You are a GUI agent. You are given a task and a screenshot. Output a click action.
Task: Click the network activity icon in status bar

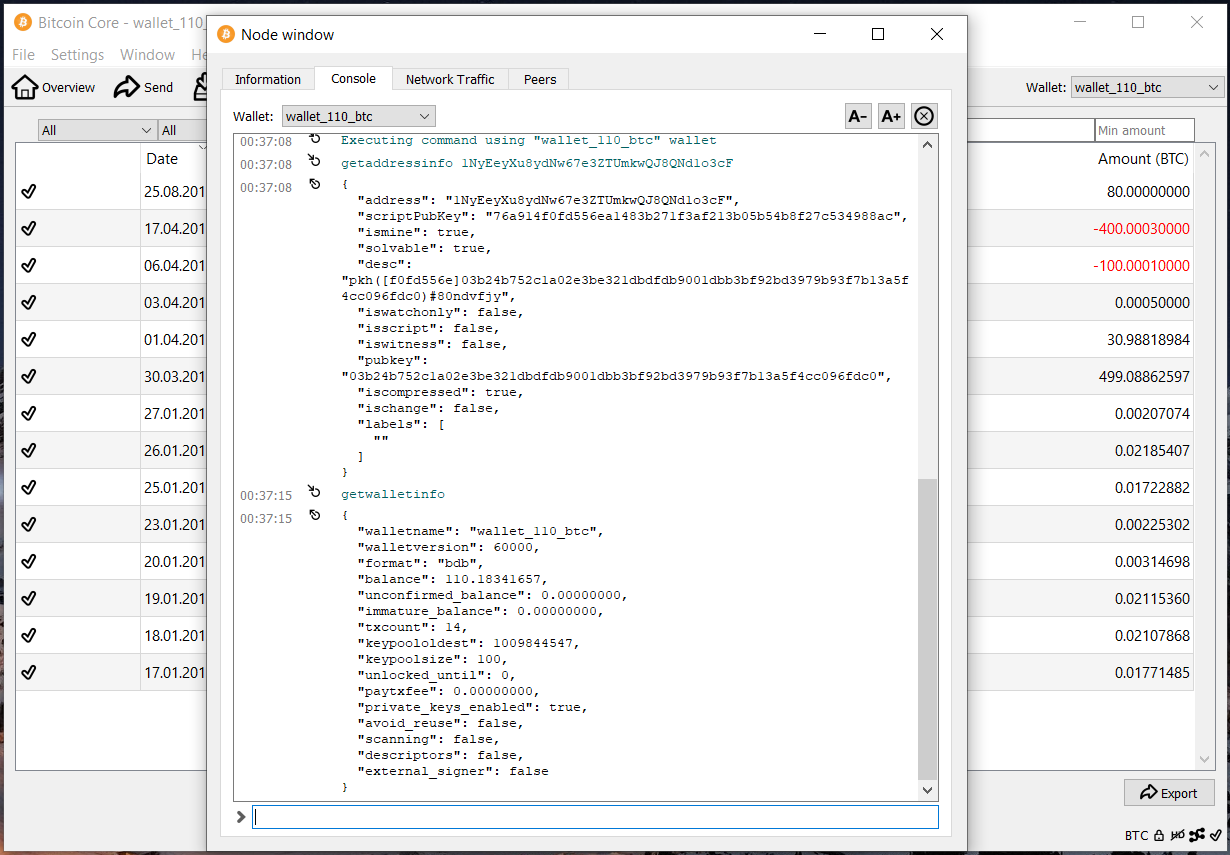click(1196, 835)
